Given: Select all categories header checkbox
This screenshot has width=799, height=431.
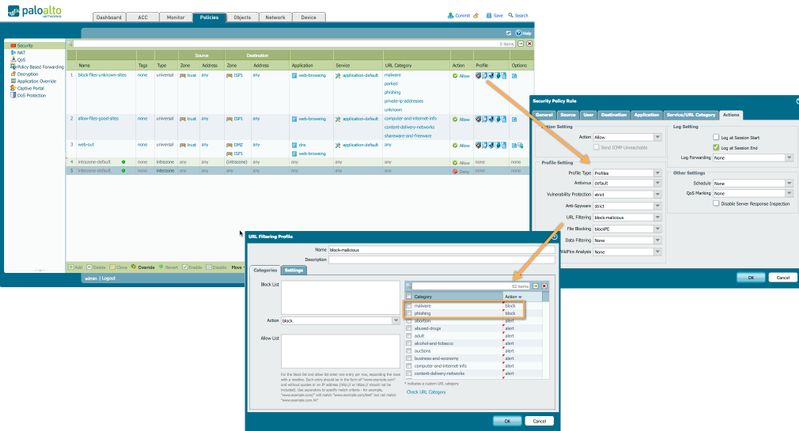Looking at the screenshot, I should tap(409, 296).
